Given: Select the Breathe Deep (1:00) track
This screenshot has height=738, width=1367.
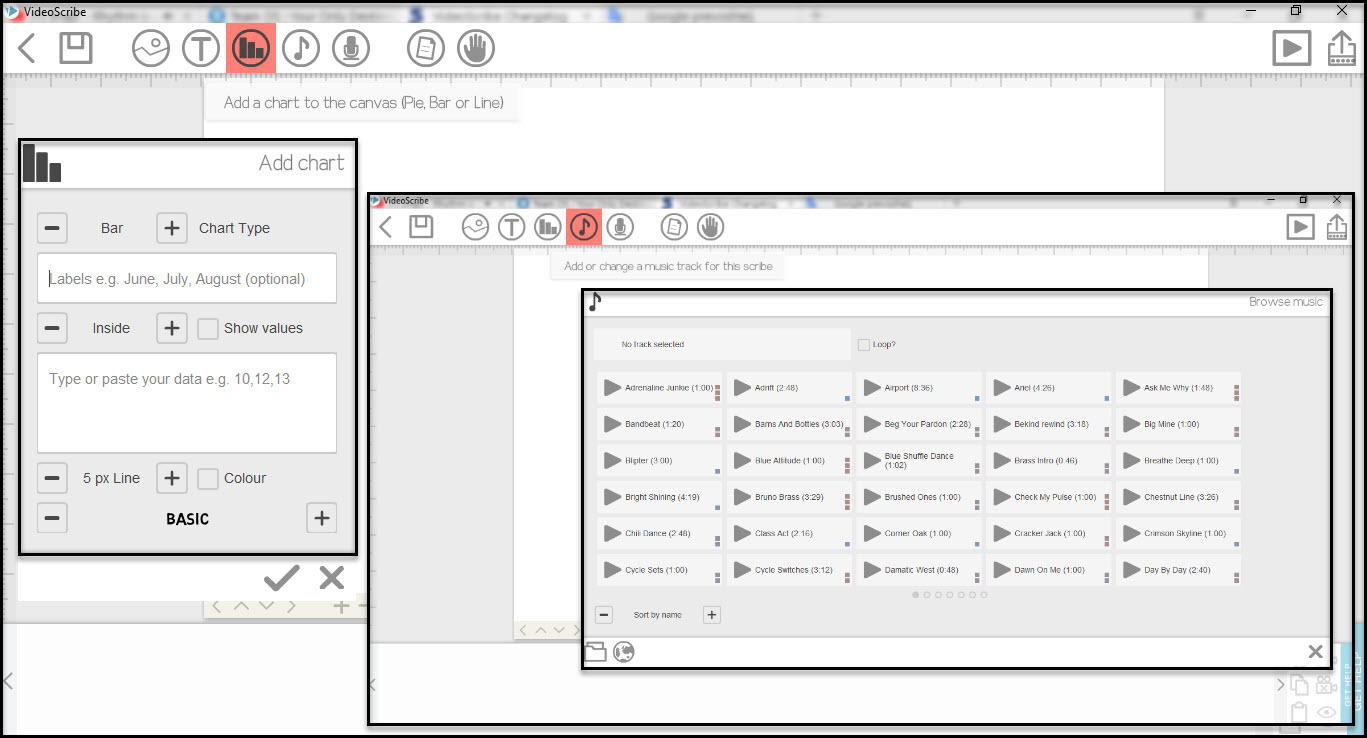Looking at the screenshot, I should click(1178, 461).
